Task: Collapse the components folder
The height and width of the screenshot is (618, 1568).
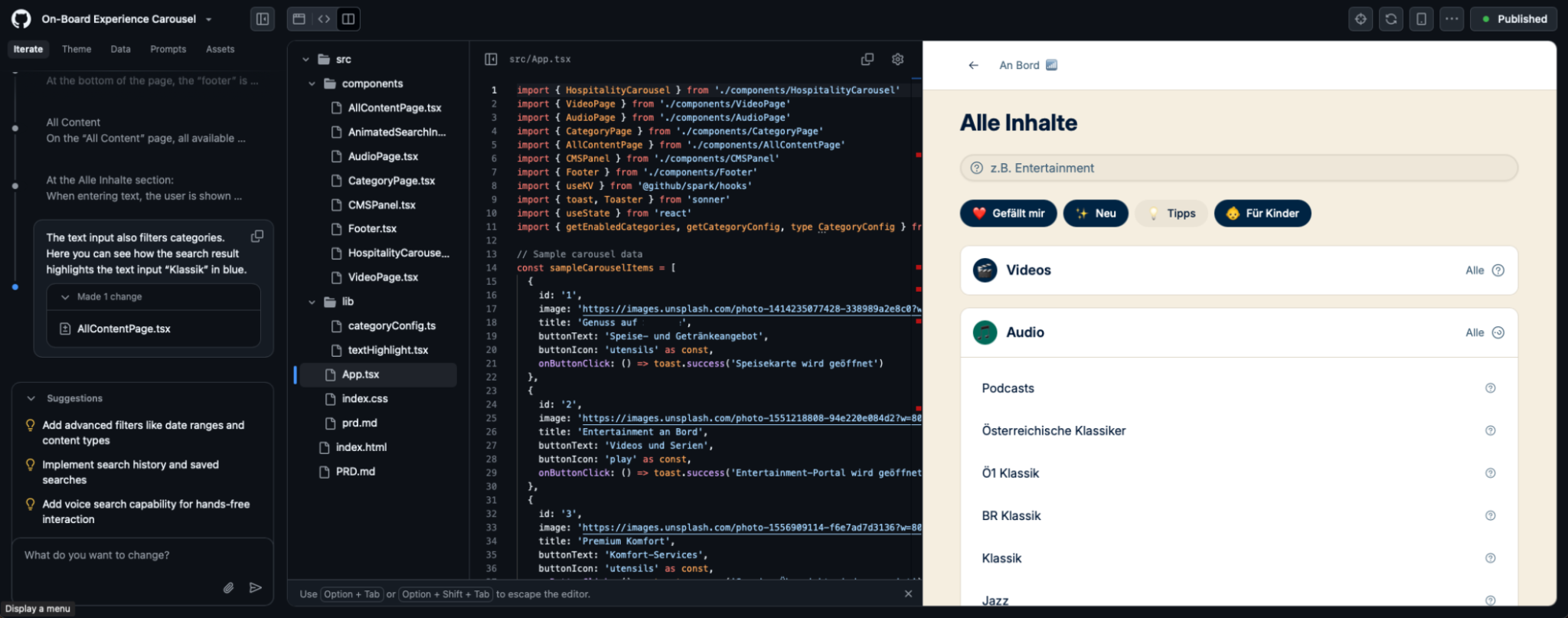Action: point(312,83)
